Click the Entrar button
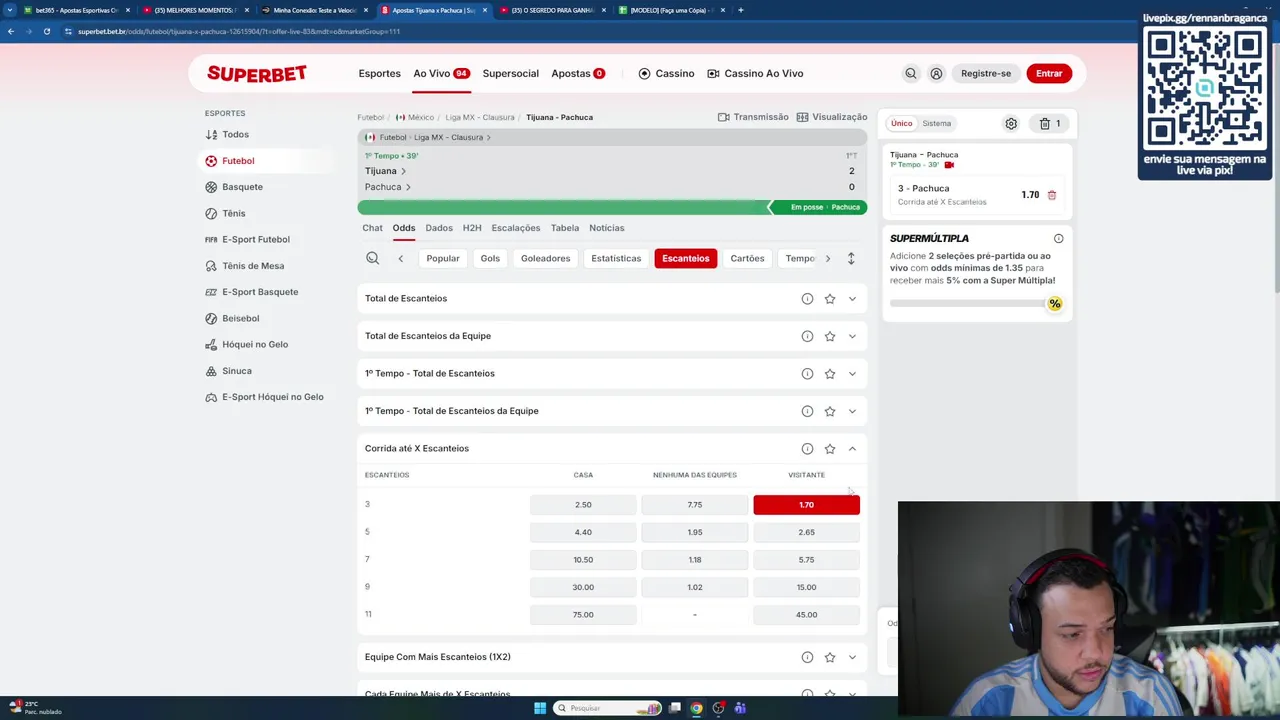The image size is (1280, 720). tap(1049, 73)
